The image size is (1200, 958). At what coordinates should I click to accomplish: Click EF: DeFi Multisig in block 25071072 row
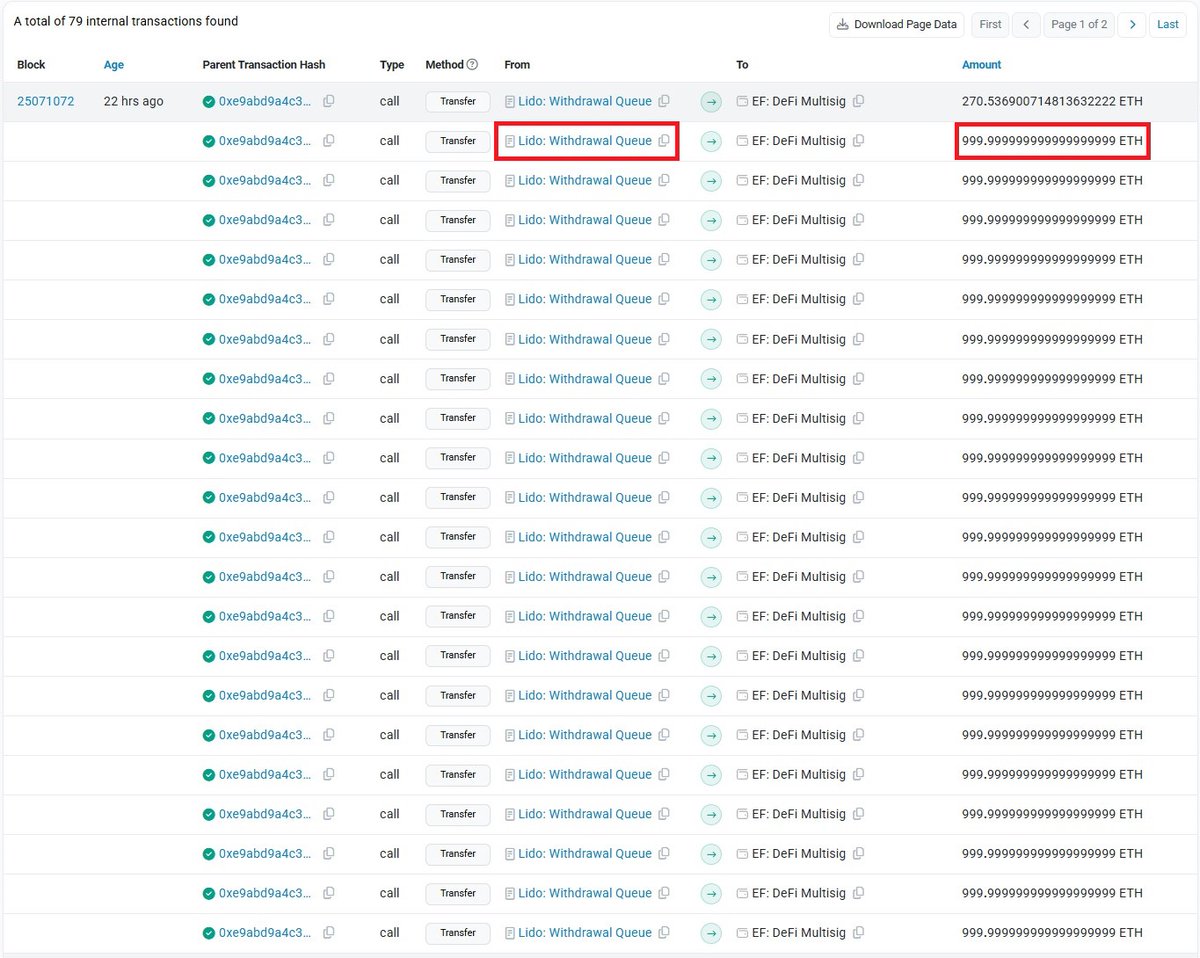(x=799, y=101)
